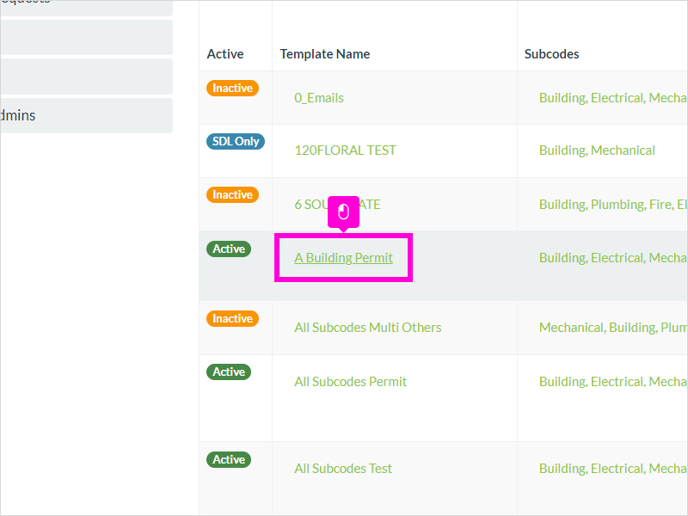Screen dimensions: 688x516
Task: Select the Admins sidebar item
Action: pos(86,115)
